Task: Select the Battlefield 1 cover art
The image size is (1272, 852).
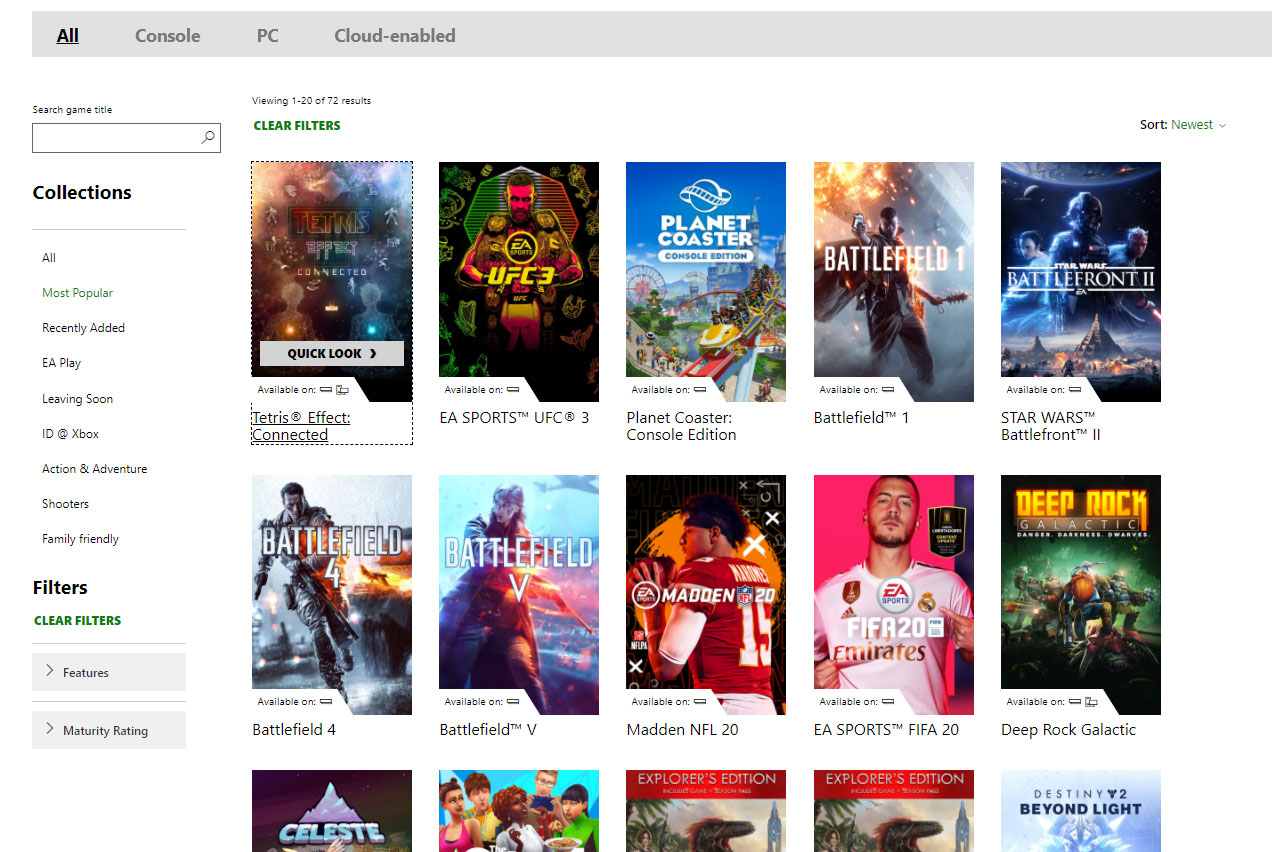Action: pyautogui.click(x=894, y=282)
